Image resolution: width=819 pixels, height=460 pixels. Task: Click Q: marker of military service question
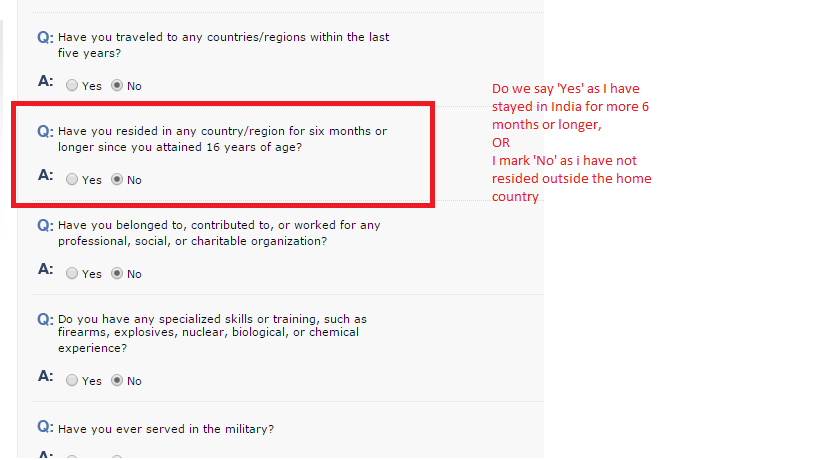tap(45, 427)
